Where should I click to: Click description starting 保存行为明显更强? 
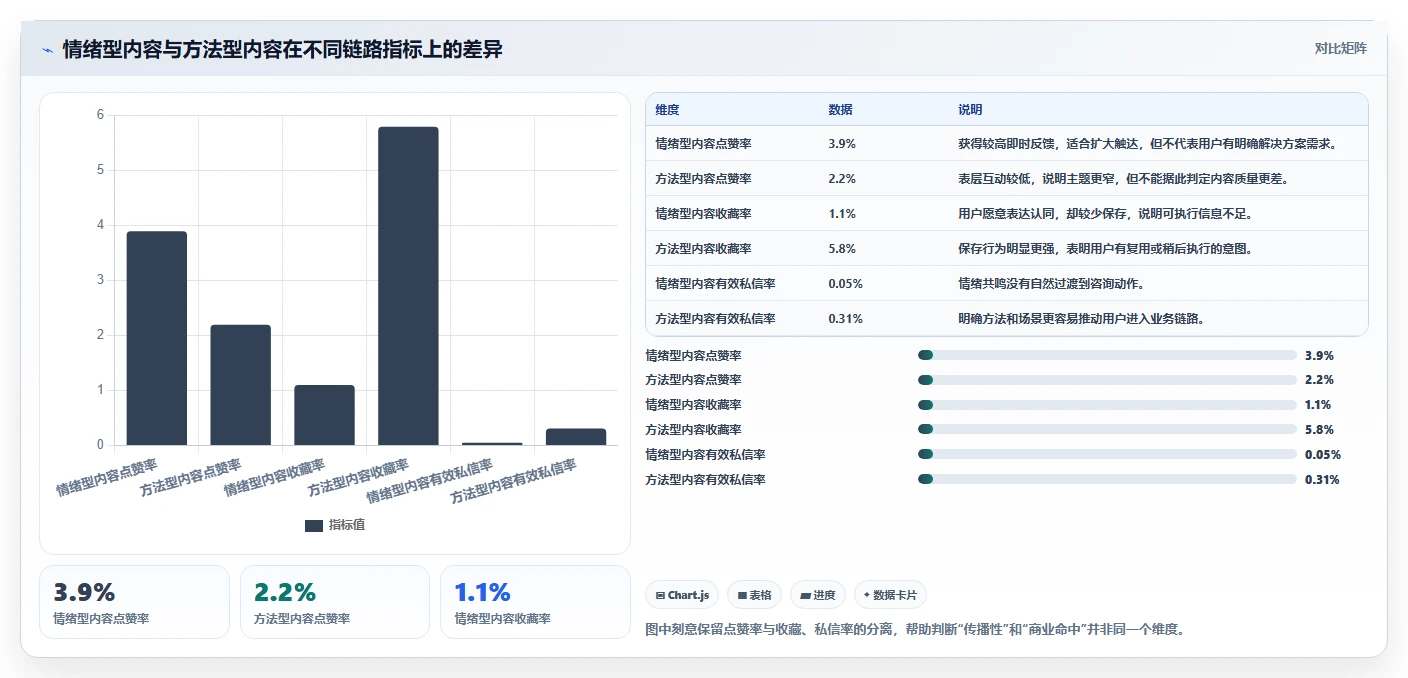tap(1105, 249)
